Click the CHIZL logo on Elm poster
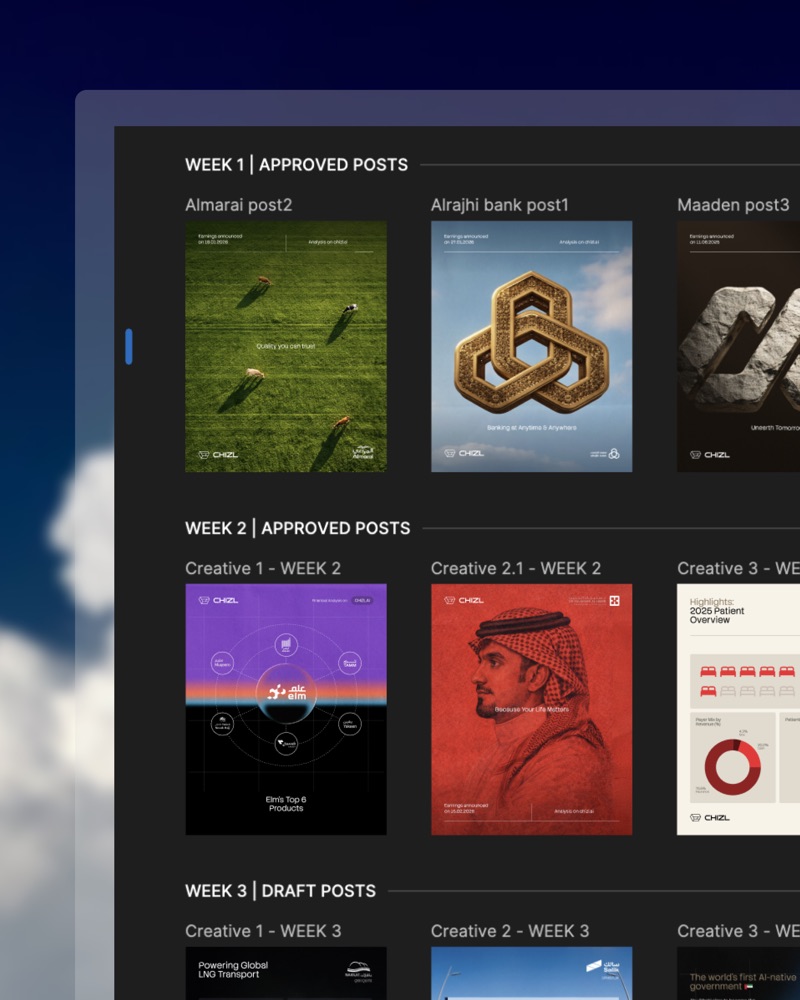800x1000 pixels. (218, 600)
